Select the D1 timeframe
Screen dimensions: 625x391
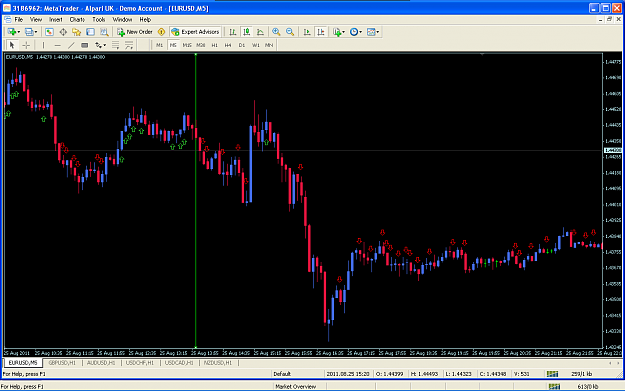coord(242,45)
